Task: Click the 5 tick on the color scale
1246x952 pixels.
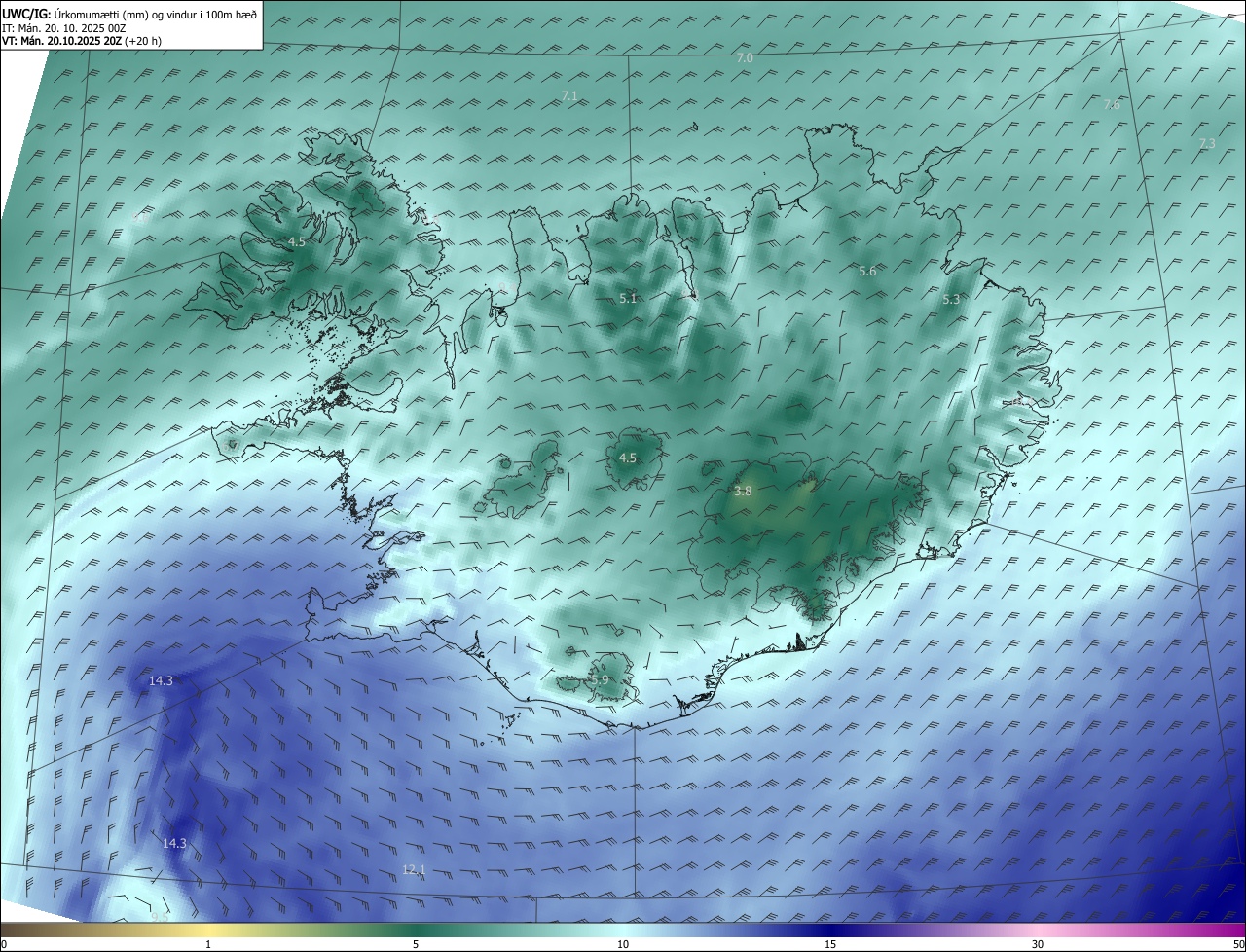Action: tap(416, 944)
